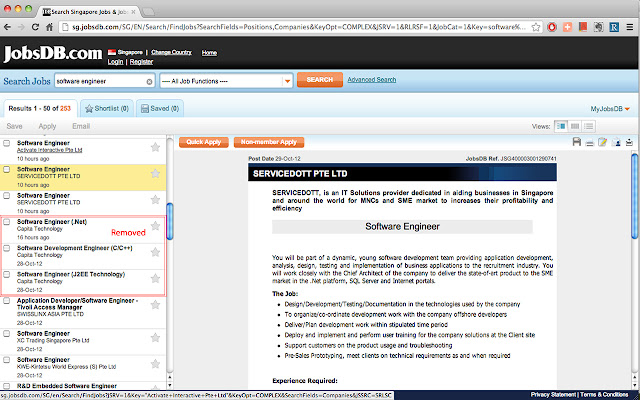Star Software Engineer (J2EE Technology) job

tap(155, 278)
